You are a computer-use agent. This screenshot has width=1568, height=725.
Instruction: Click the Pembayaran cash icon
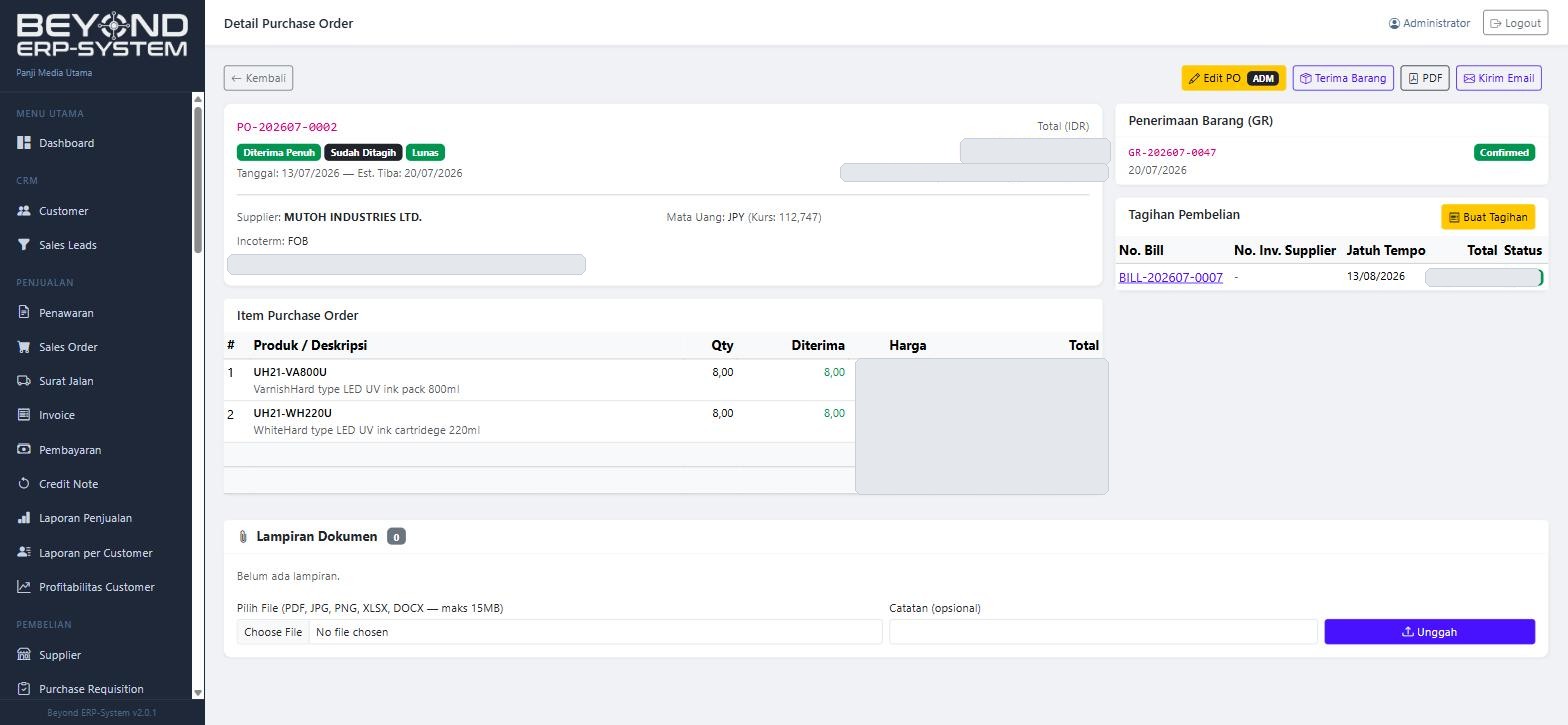tap(24, 450)
